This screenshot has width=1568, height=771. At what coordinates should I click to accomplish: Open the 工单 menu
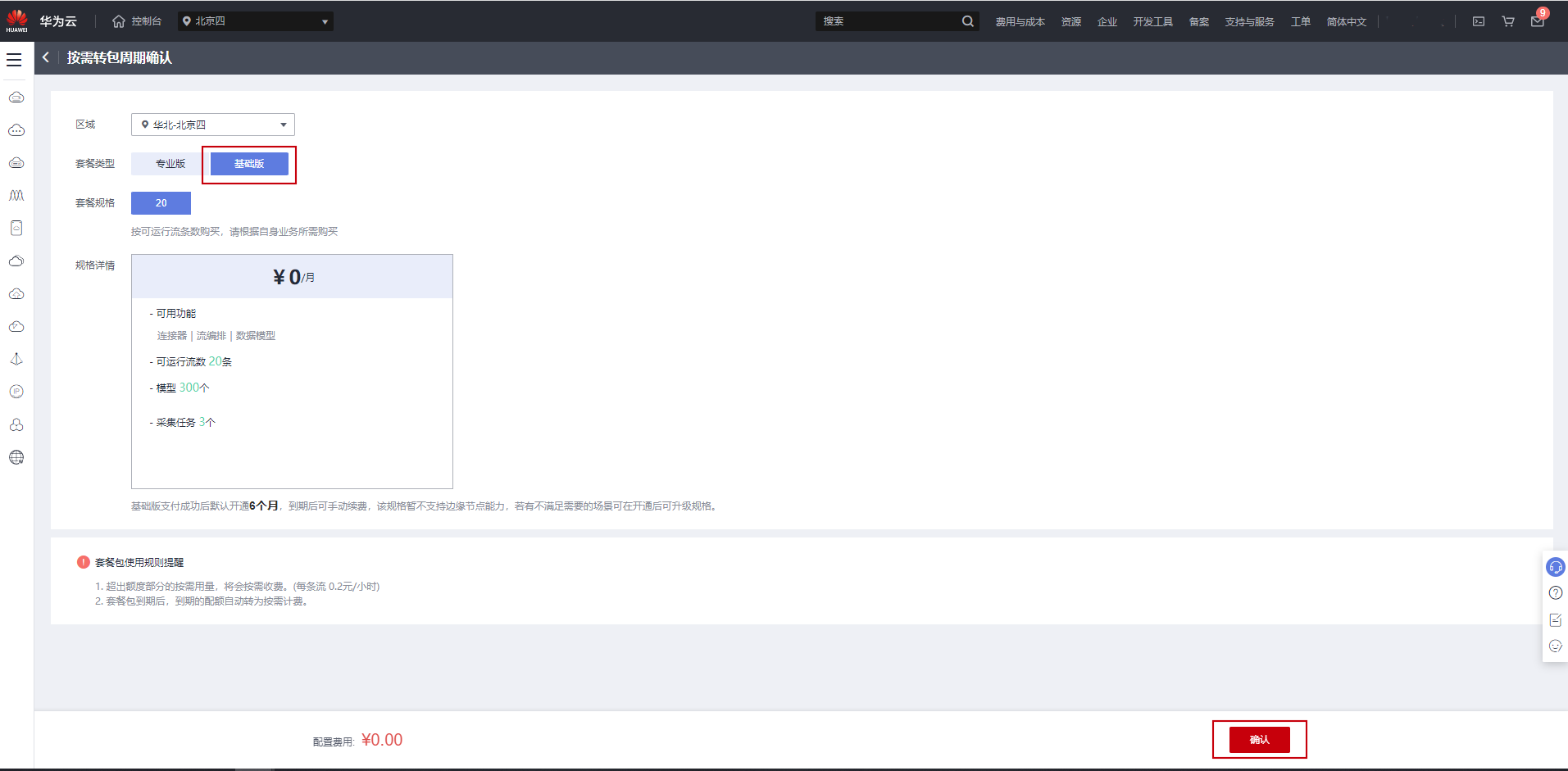[1301, 22]
